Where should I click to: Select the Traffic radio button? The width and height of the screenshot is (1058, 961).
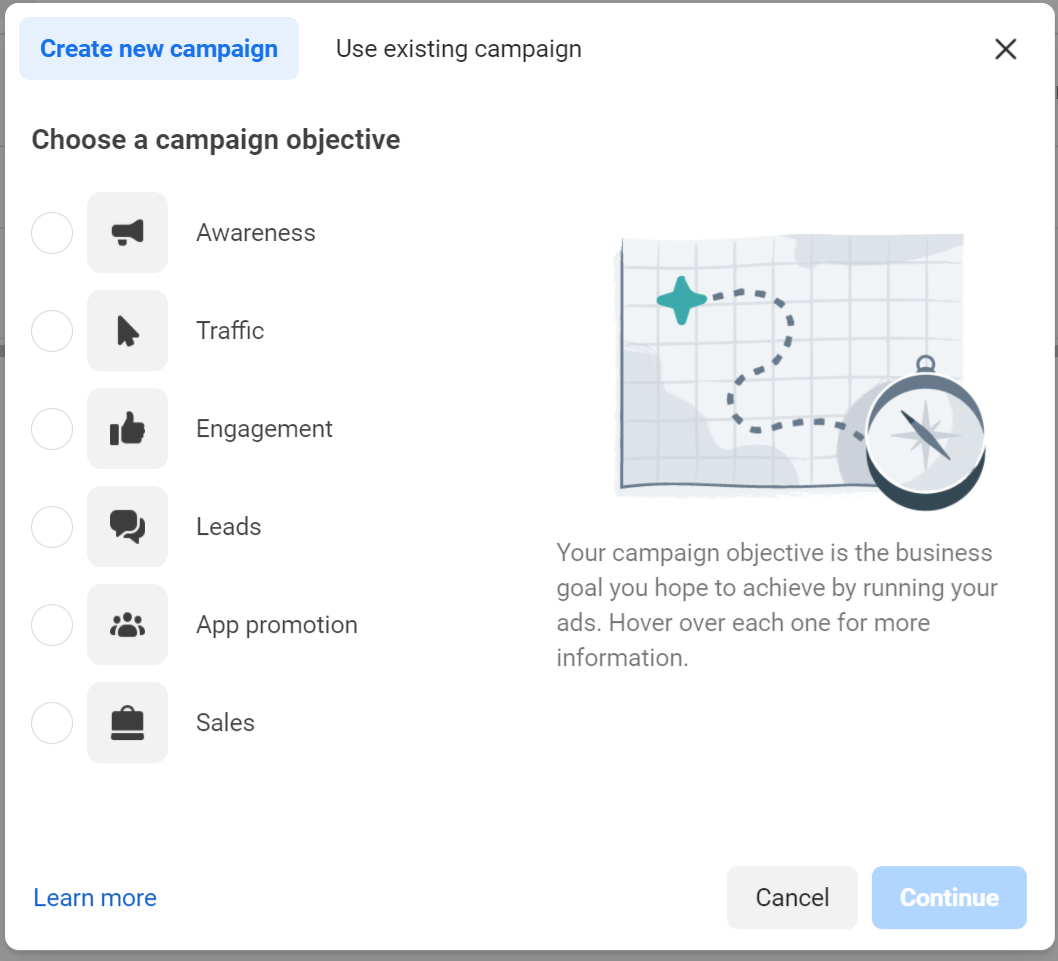click(52, 331)
